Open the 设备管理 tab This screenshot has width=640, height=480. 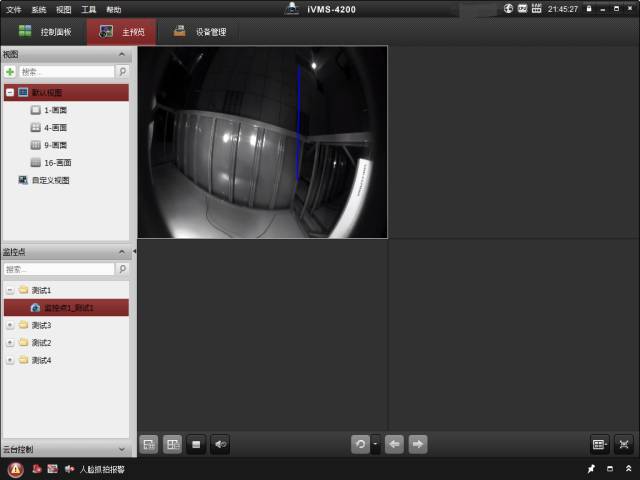tap(200, 32)
